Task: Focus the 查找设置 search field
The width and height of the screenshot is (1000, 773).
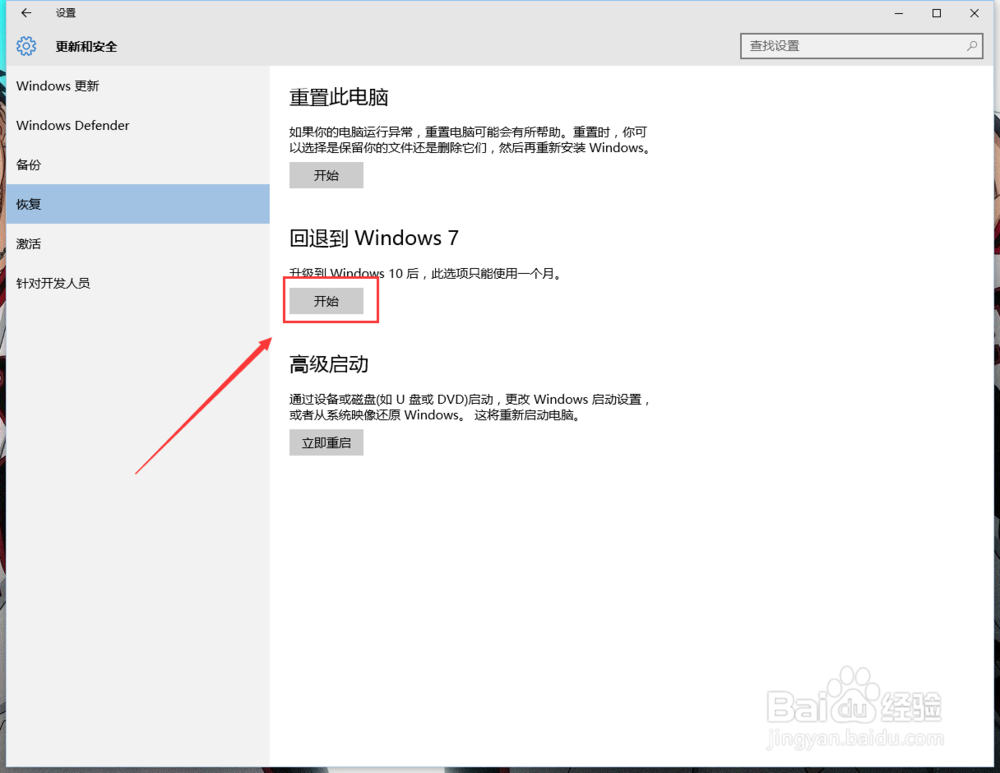Action: [x=861, y=46]
